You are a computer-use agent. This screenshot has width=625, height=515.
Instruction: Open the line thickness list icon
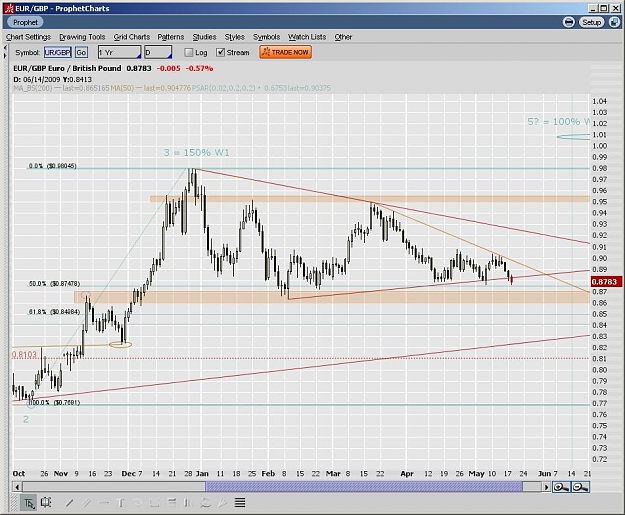240,503
